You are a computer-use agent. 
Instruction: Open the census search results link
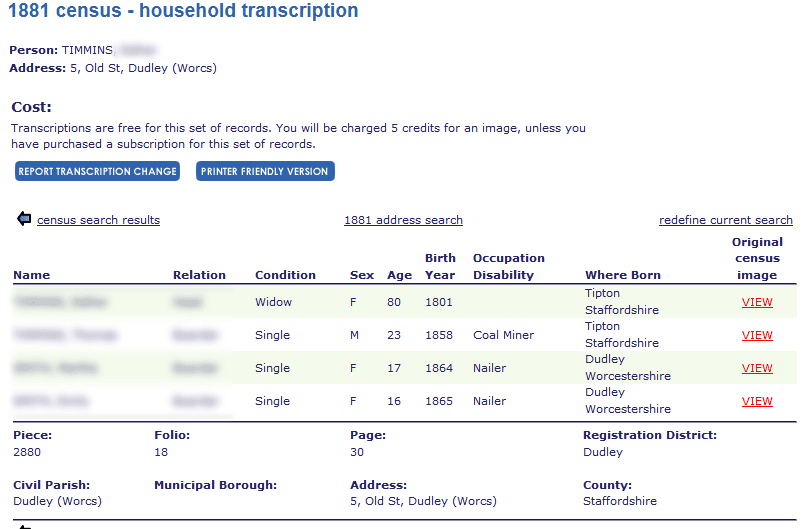(98, 220)
